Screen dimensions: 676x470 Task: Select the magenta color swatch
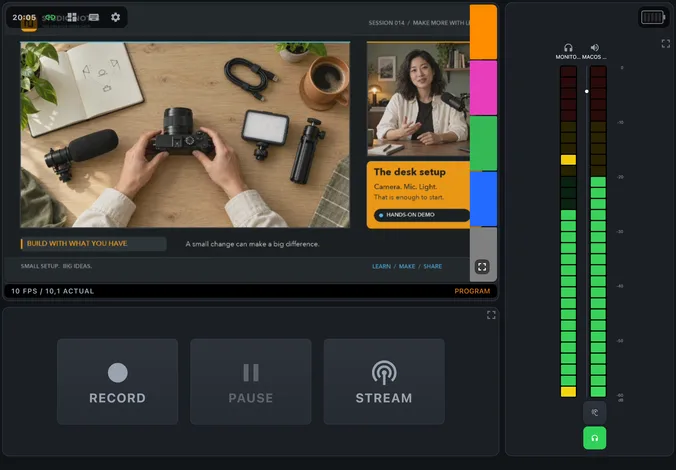click(483, 88)
